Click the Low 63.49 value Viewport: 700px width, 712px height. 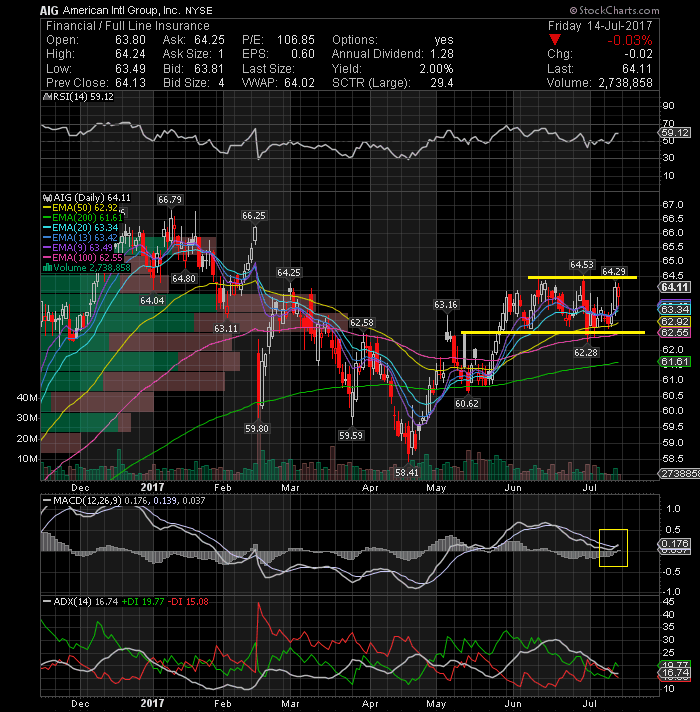(x=130, y=69)
